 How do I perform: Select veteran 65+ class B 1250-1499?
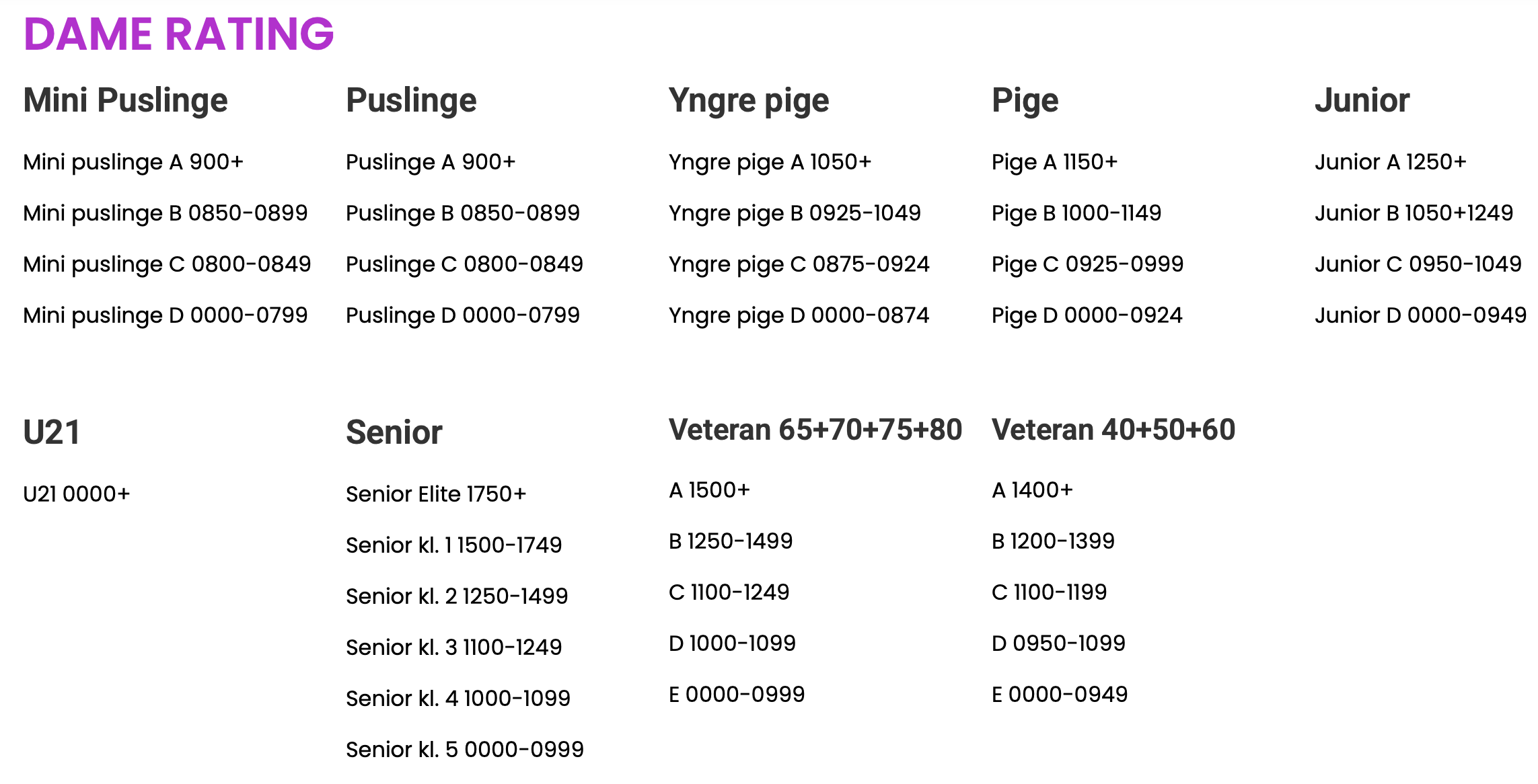point(731,541)
